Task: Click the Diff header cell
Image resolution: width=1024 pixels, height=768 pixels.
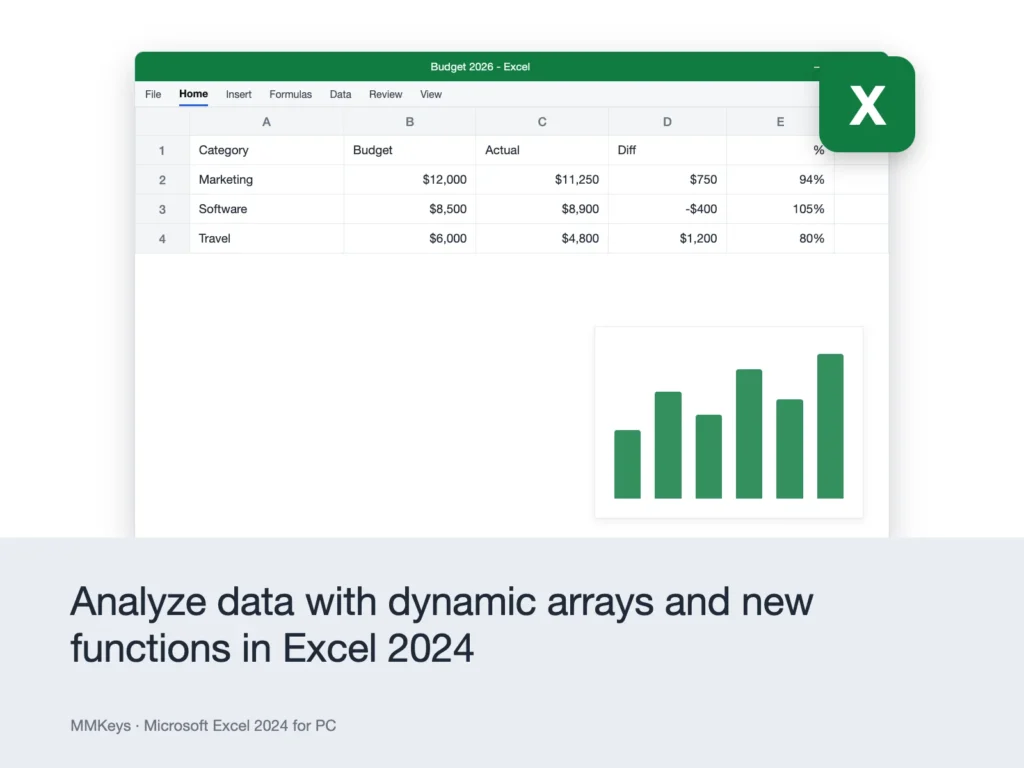Action: tap(667, 150)
